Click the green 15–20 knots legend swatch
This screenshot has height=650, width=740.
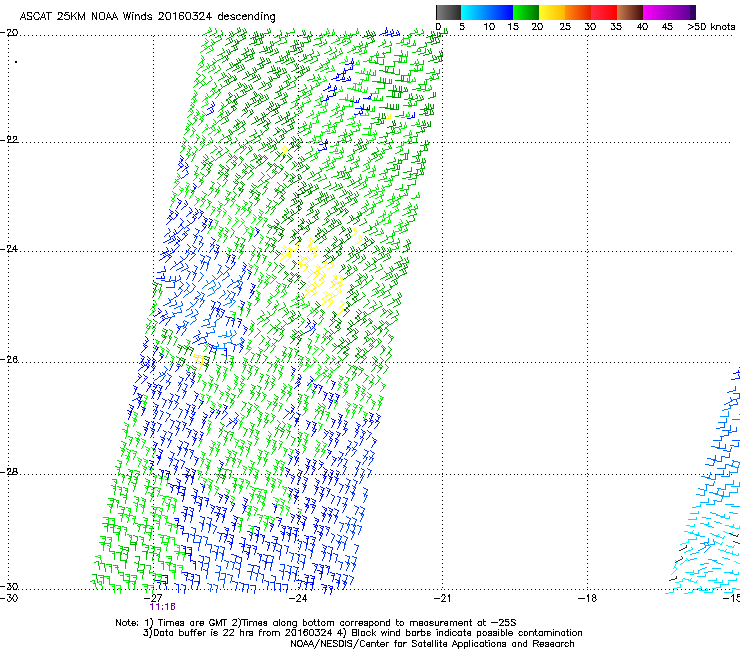[526, 12]
